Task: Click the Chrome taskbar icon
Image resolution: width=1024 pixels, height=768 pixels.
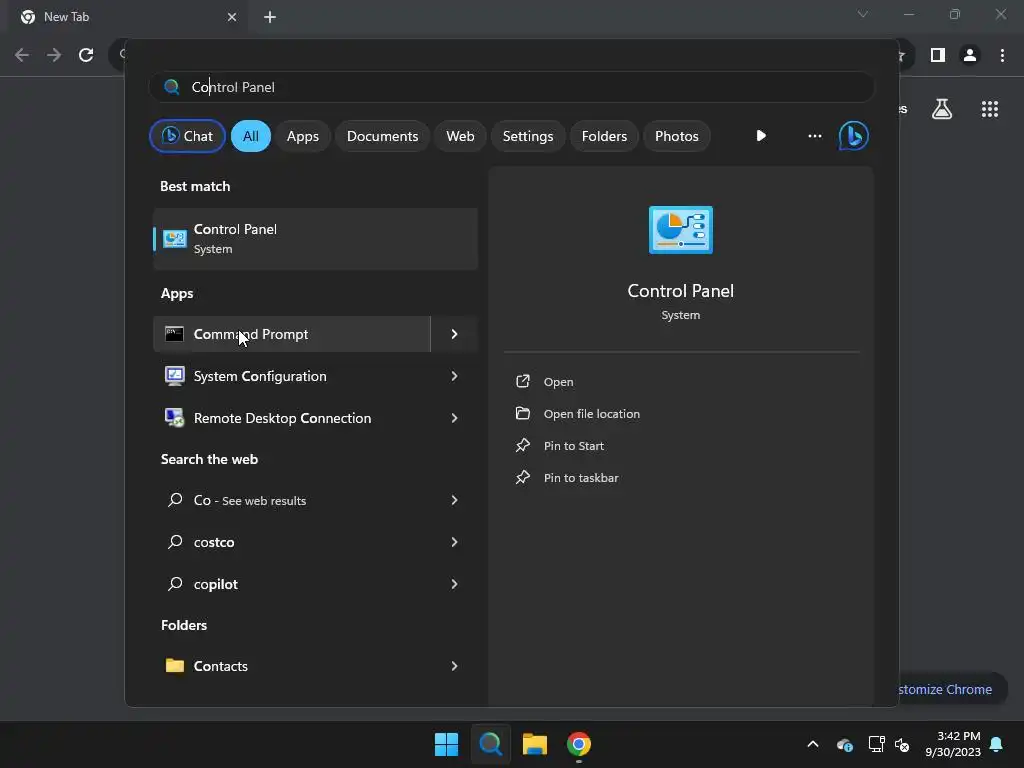Action: coord(579,744)
